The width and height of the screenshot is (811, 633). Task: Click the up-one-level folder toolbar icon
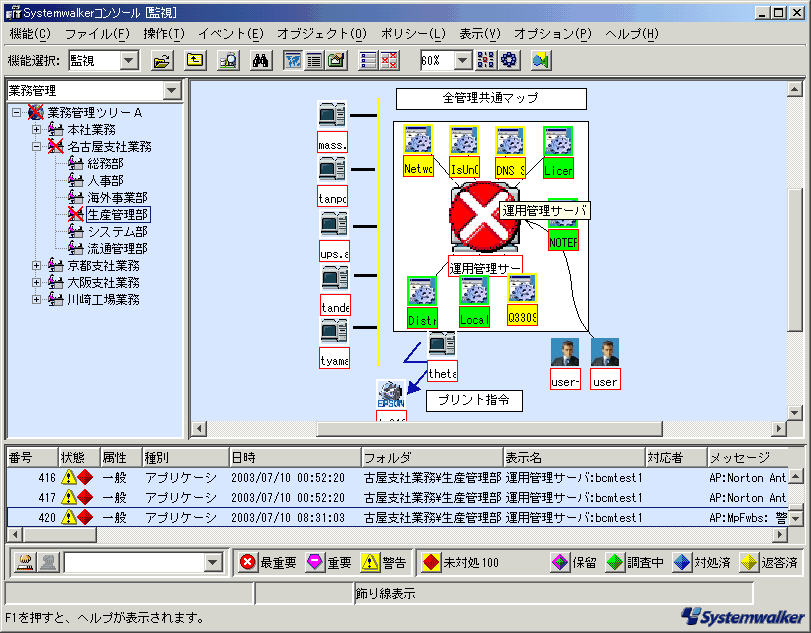click(x=195, y=60)
